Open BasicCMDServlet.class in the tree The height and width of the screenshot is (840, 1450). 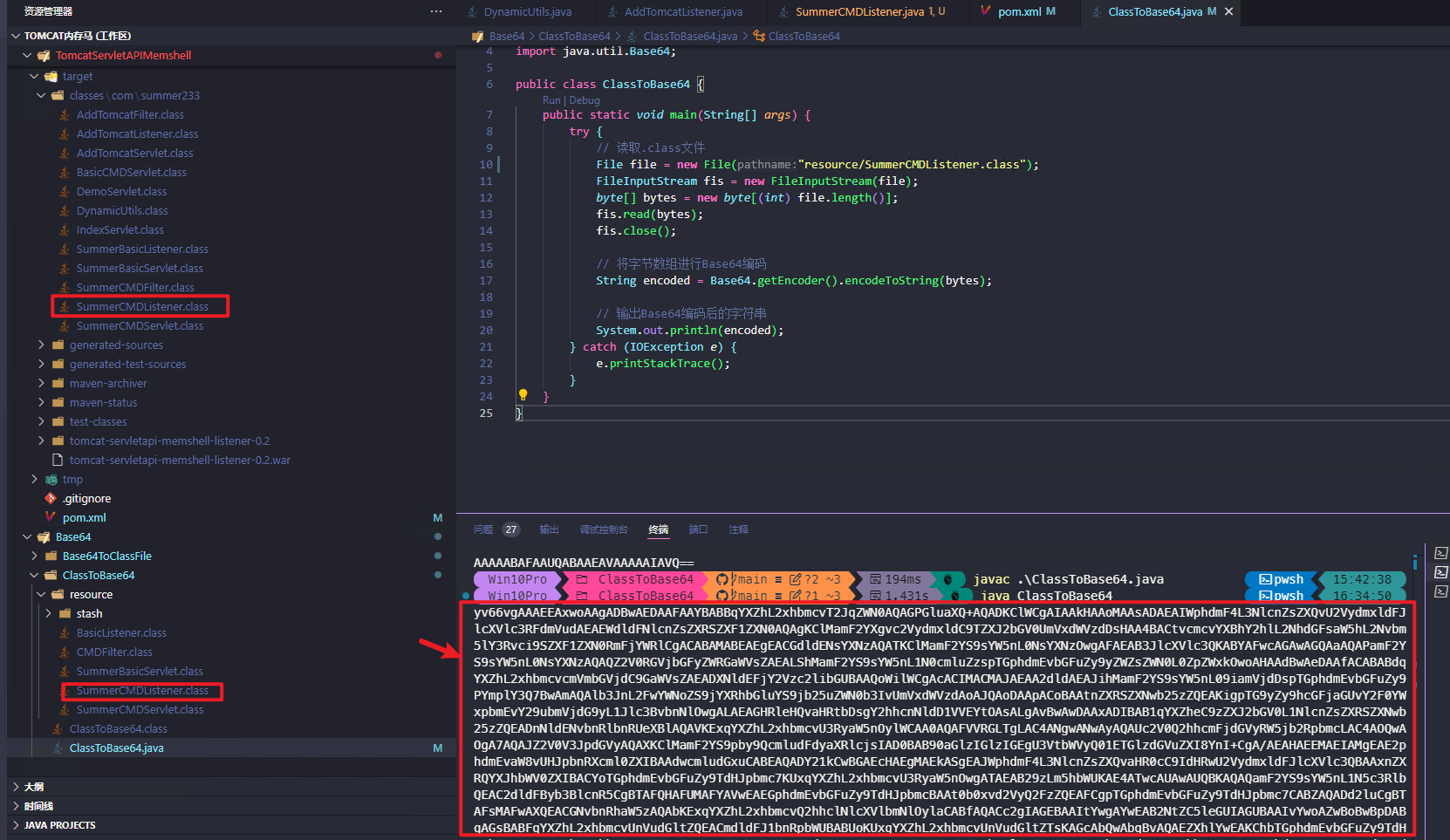coord(131,172)
